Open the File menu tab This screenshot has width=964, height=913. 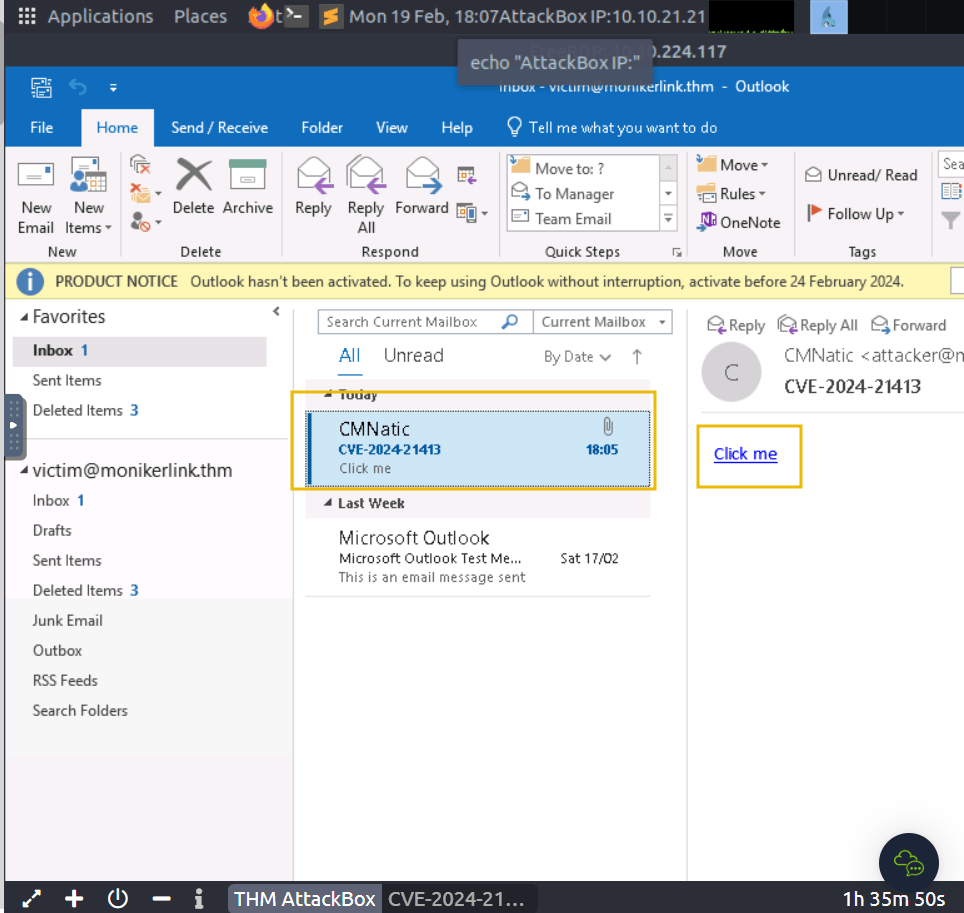click(42, 128)
